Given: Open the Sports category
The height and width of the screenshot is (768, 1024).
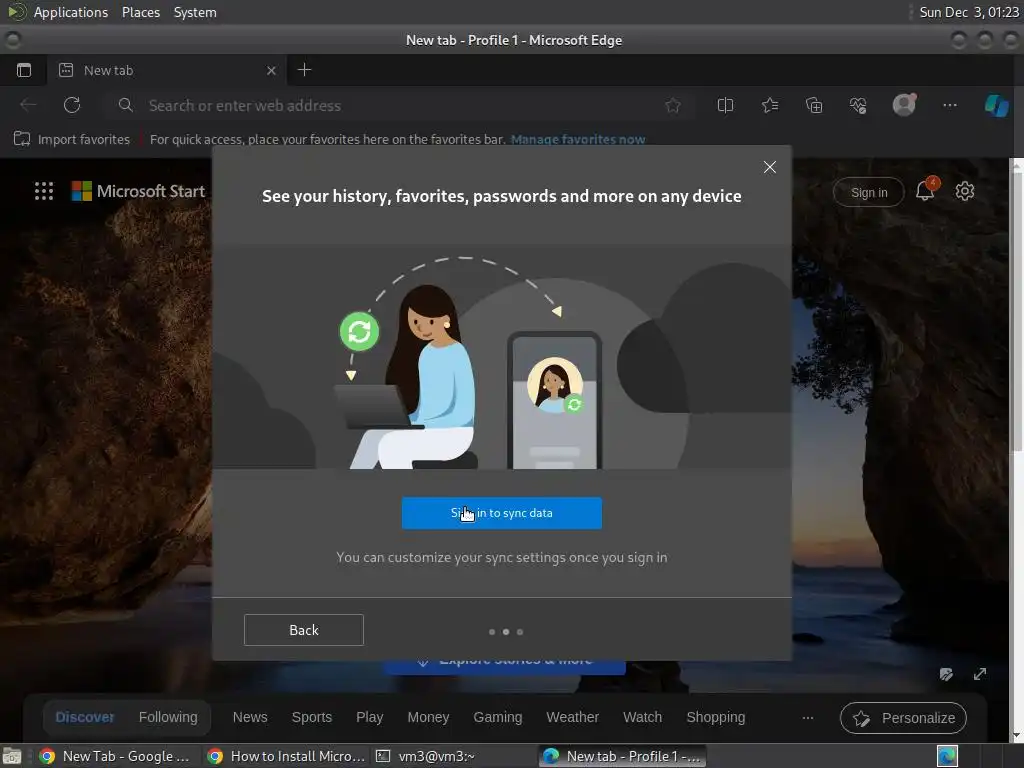Looking at the screenshot, I should [x=312, y=717].
